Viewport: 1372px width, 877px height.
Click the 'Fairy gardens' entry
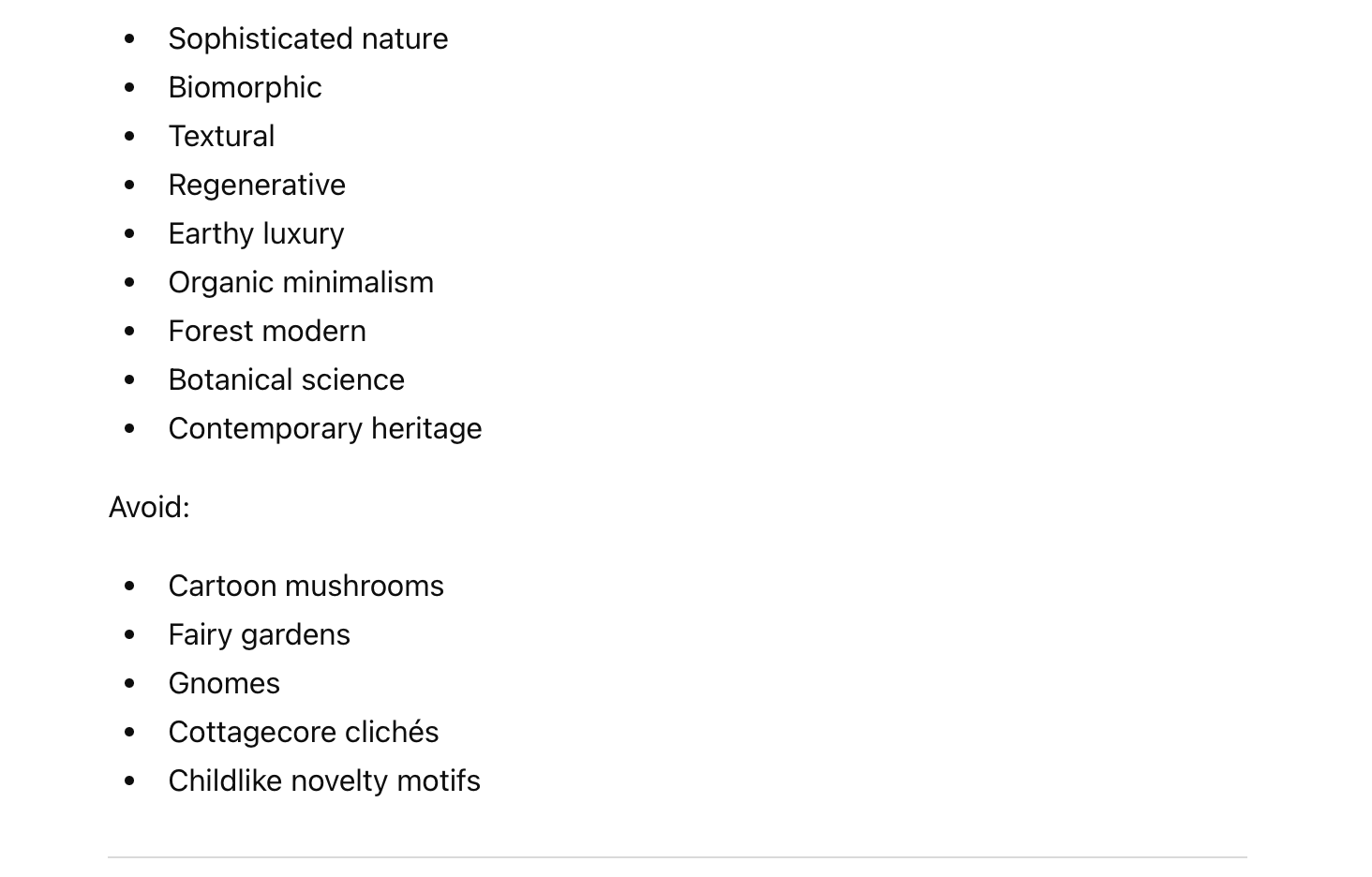259,634
